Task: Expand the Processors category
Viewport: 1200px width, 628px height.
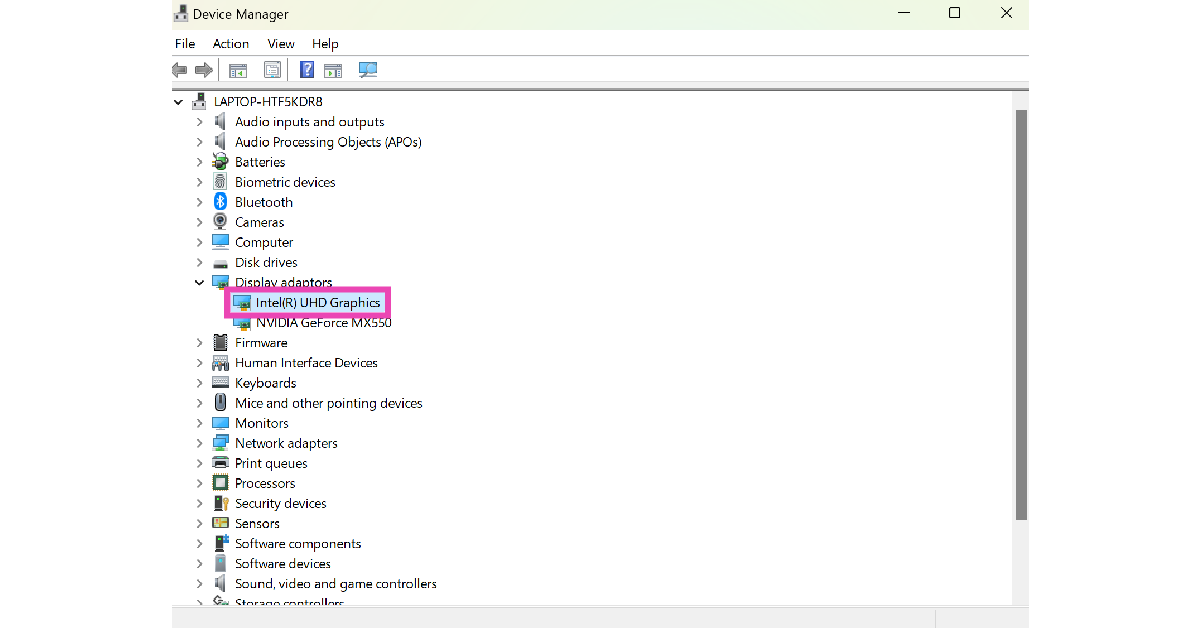Action: 199,483
